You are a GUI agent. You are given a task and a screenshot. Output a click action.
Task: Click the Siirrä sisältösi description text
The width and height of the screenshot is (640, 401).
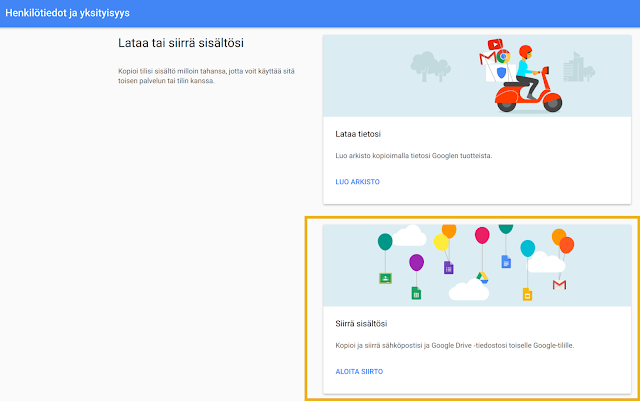click(454, 345)
